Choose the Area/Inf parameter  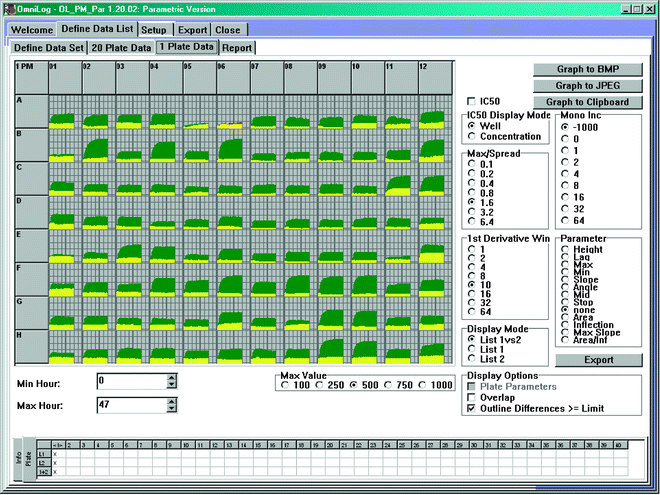(565, 340)
